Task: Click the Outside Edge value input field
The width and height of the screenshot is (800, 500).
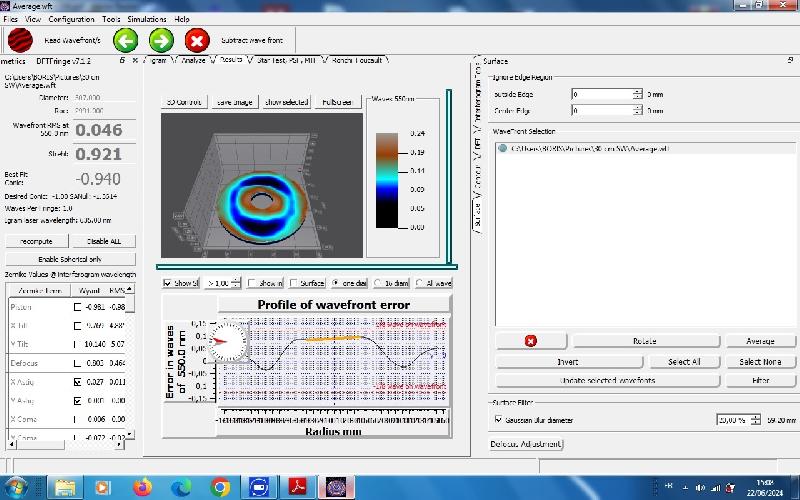Action: point(602,94)
